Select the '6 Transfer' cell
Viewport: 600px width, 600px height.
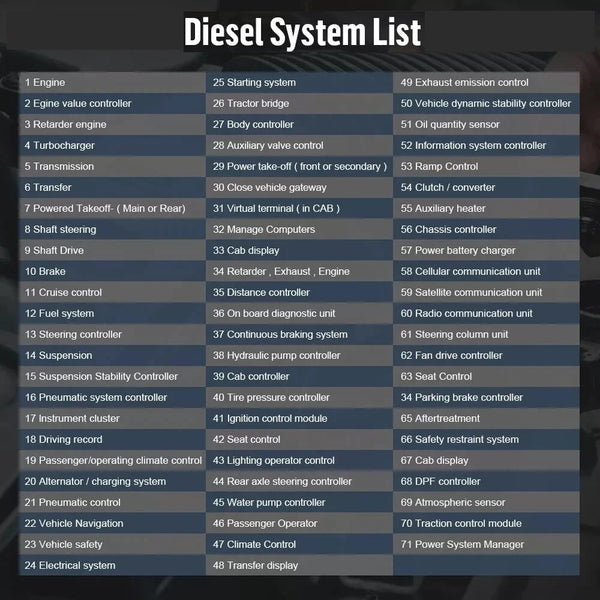coord(112,188)
